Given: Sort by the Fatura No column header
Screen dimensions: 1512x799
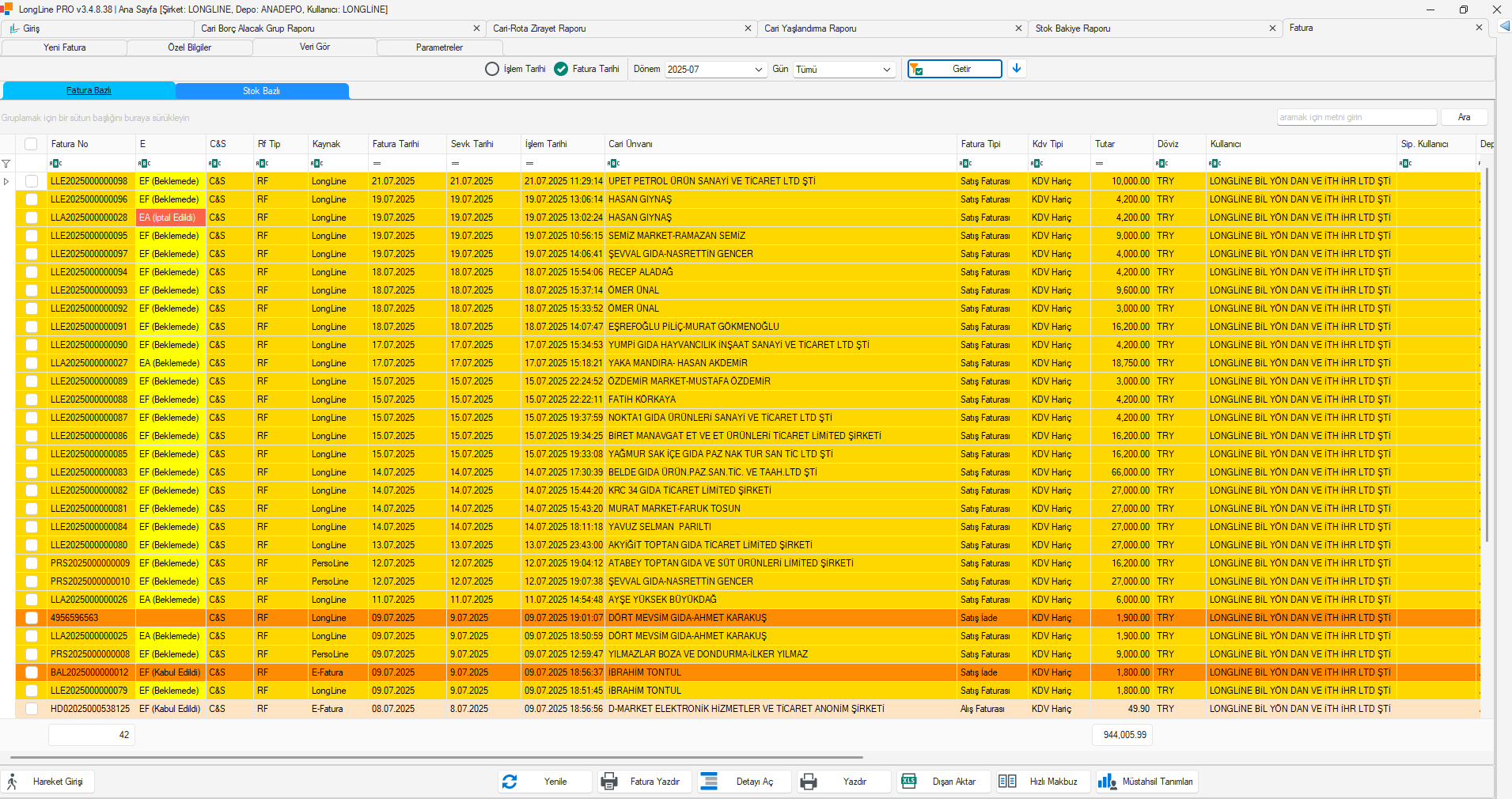Looking at the screenshot, I should point(91,144).
